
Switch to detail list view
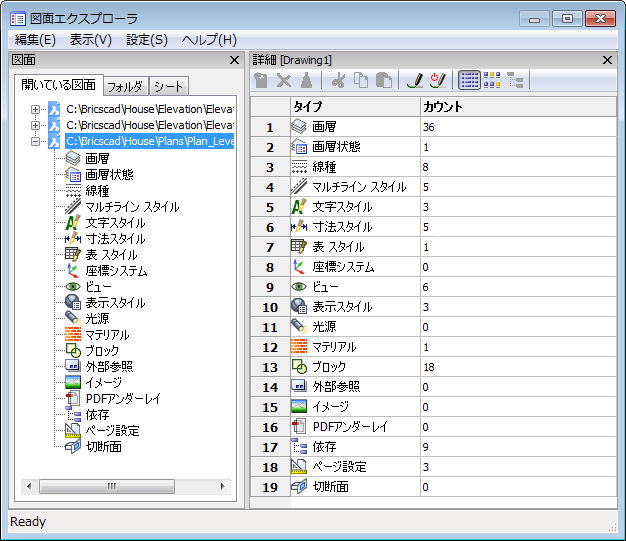[469, 80]
